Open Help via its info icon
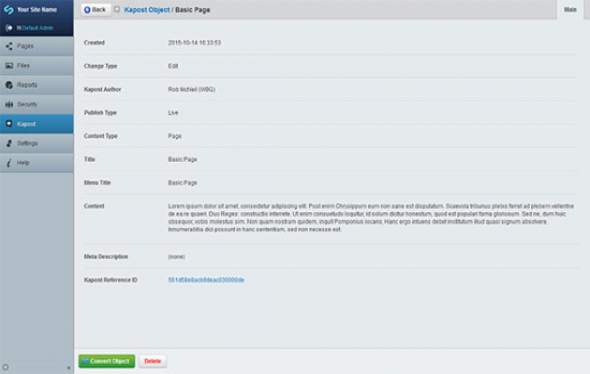Viewport: 590px width, 374px height. pos(9,163)
